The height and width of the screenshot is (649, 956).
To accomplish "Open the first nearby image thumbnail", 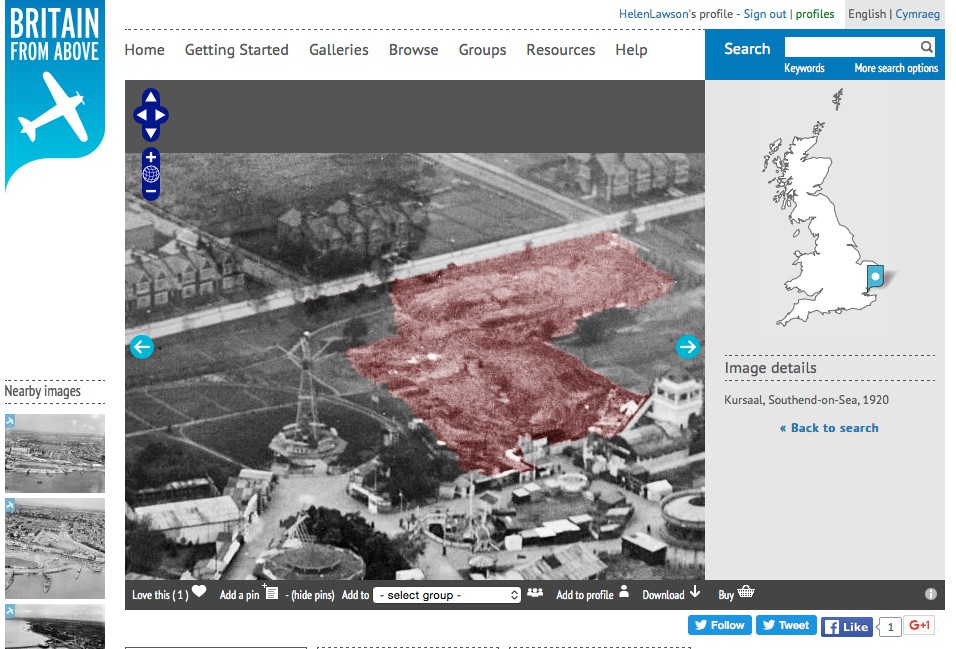I will pyautogui.click(x=54, y=453).
